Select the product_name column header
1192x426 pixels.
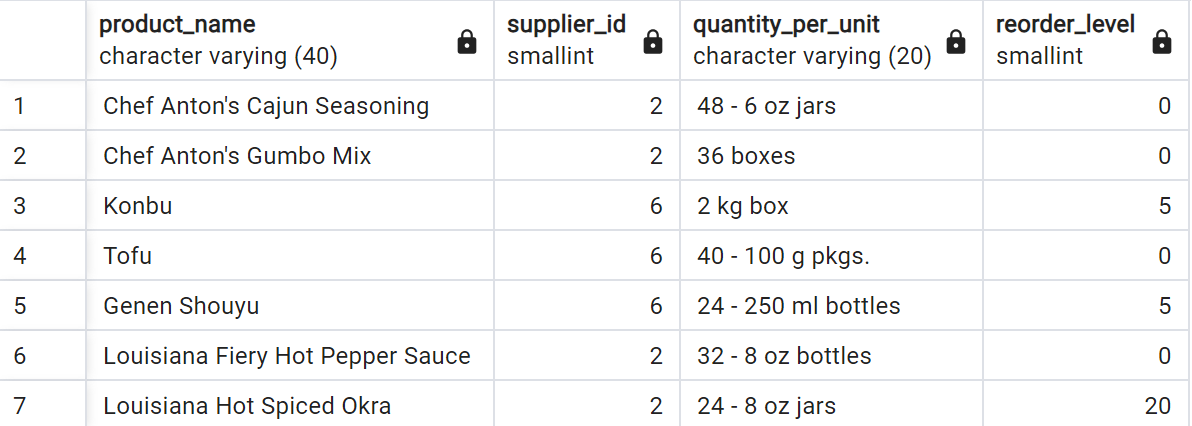pyautogui.click(x=290, y=40)
